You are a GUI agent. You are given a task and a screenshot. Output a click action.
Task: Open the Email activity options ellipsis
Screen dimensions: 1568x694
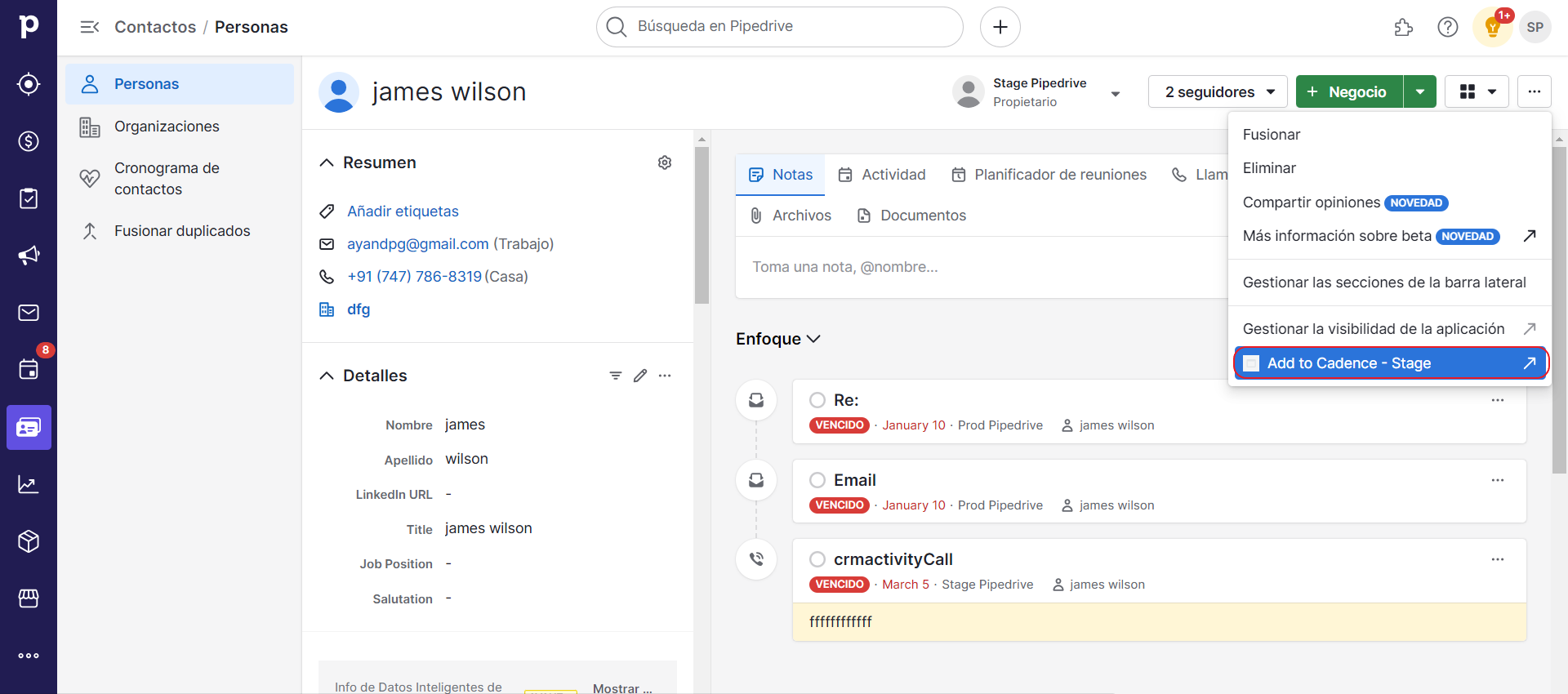point(1498,480)
